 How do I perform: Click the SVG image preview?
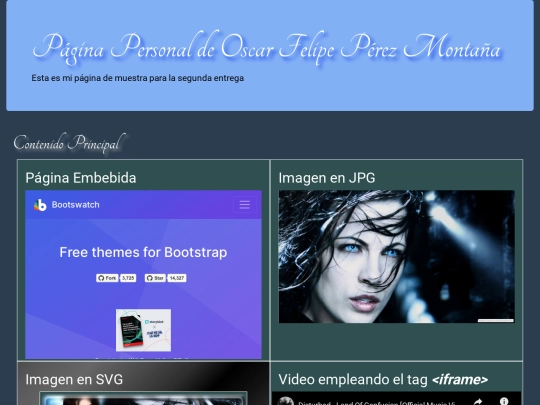click(143, 398)
